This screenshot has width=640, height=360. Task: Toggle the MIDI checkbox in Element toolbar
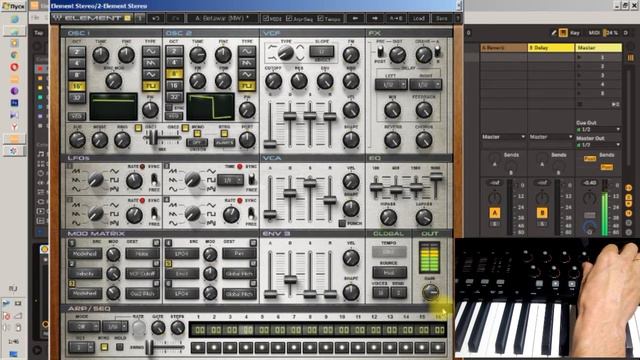click(266, 18)
